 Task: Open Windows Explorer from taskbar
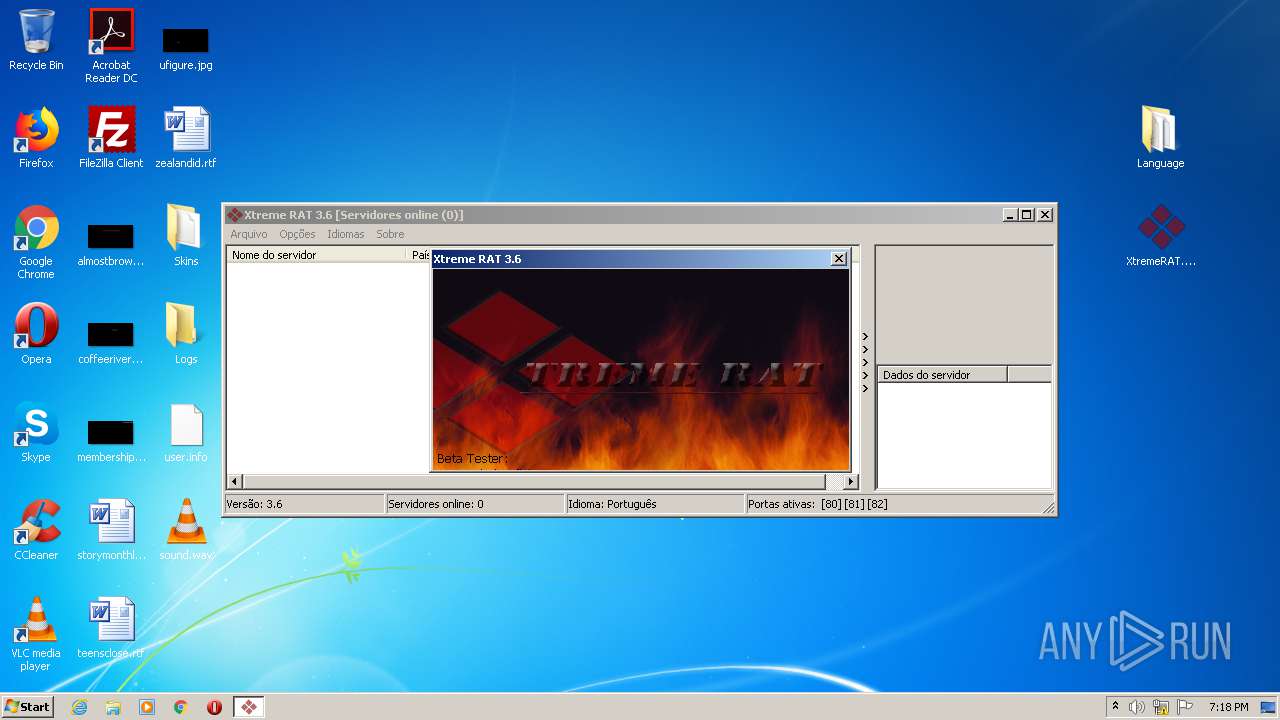(113, 707)
